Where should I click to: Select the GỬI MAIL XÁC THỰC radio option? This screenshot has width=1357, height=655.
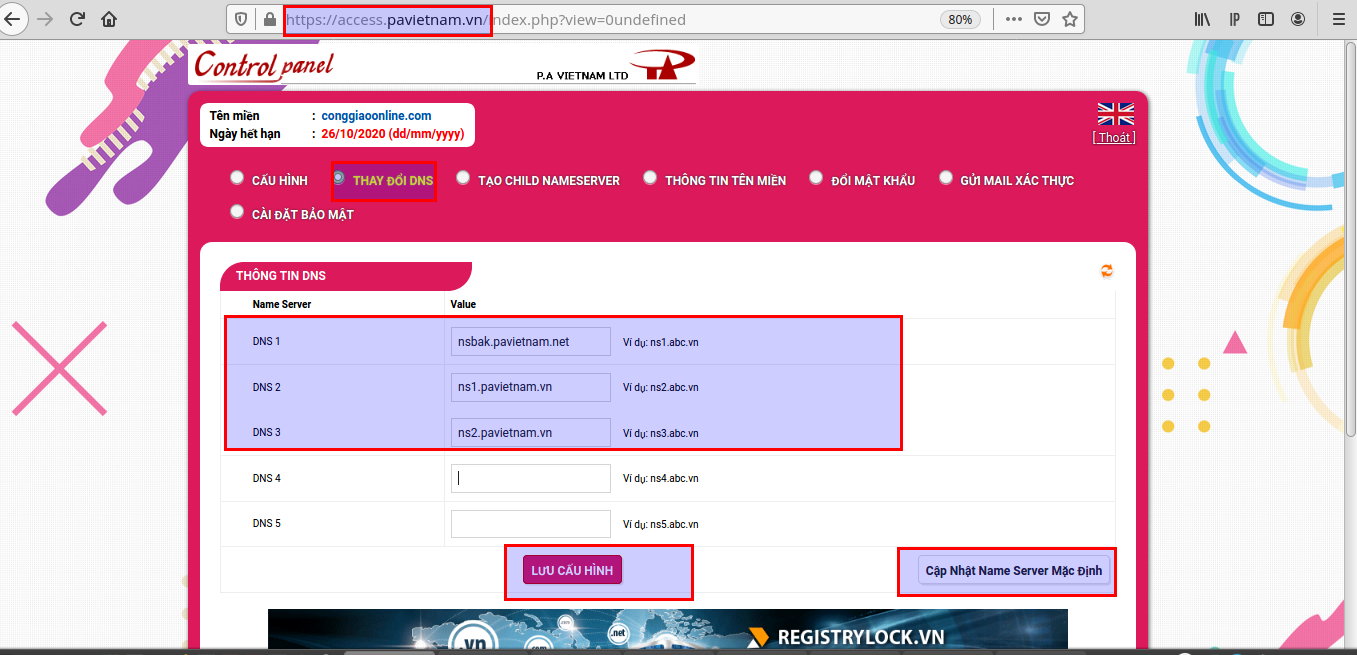coord(946,178)
